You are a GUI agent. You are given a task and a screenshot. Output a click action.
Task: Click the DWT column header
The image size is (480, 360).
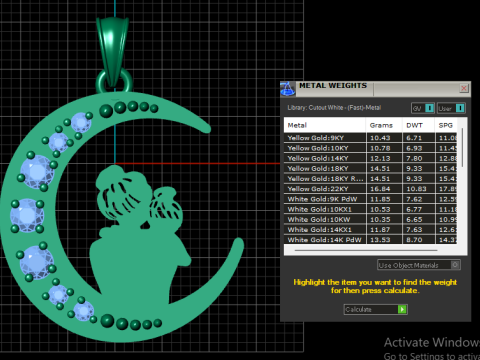pyautogui.click(x=418, y=125)
